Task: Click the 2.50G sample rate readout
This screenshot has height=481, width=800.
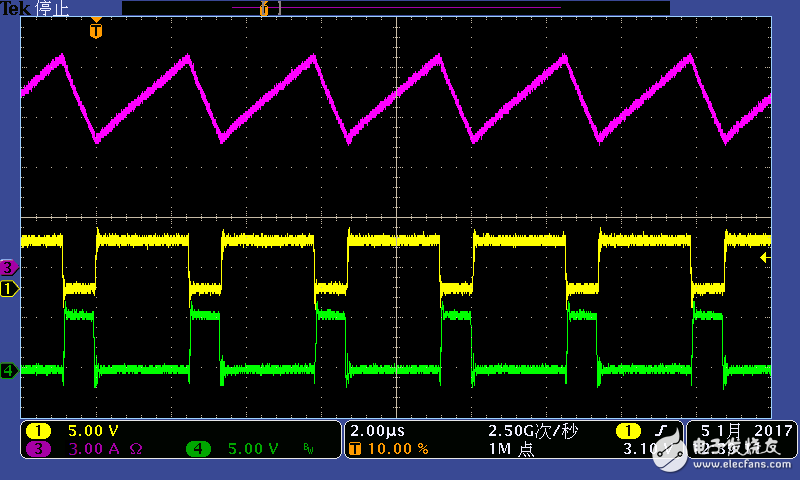Action: (528, 430)
